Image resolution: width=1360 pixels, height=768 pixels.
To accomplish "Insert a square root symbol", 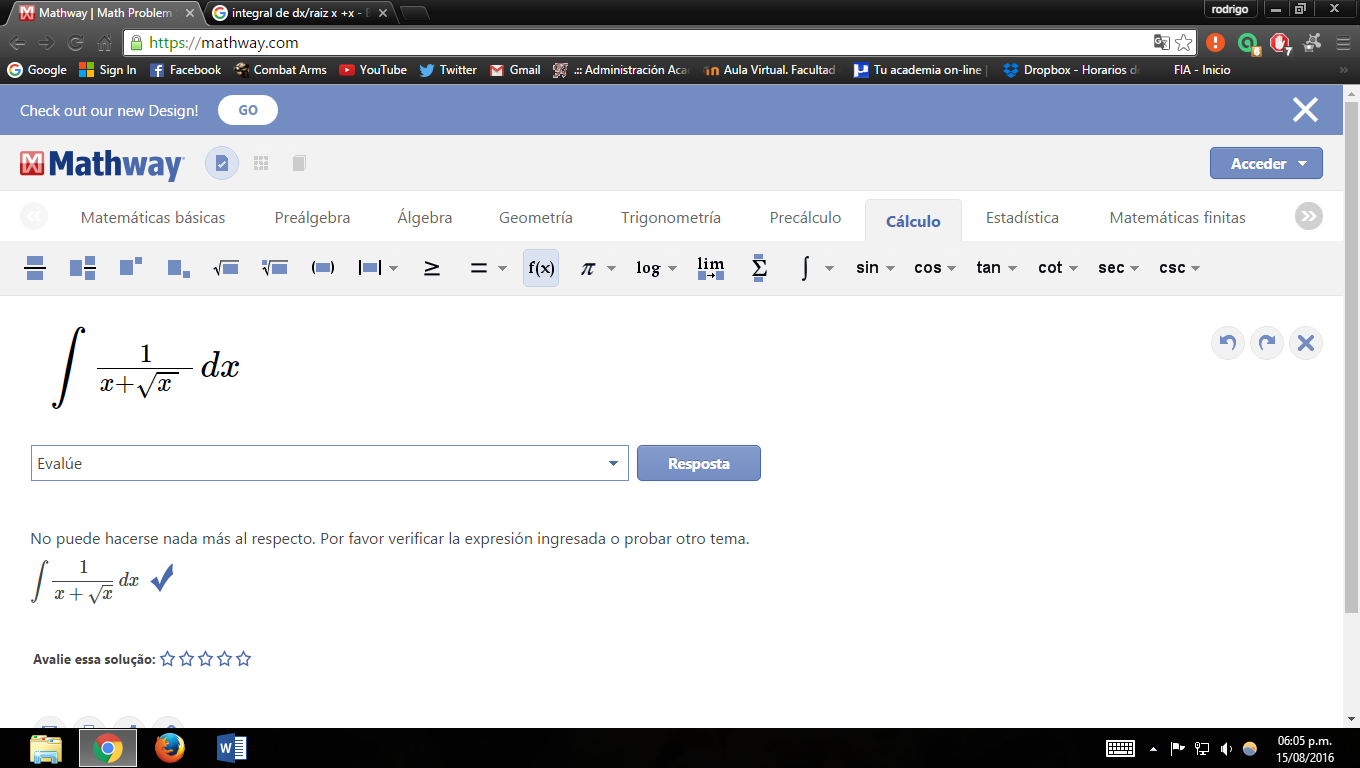I will [225, 268].
